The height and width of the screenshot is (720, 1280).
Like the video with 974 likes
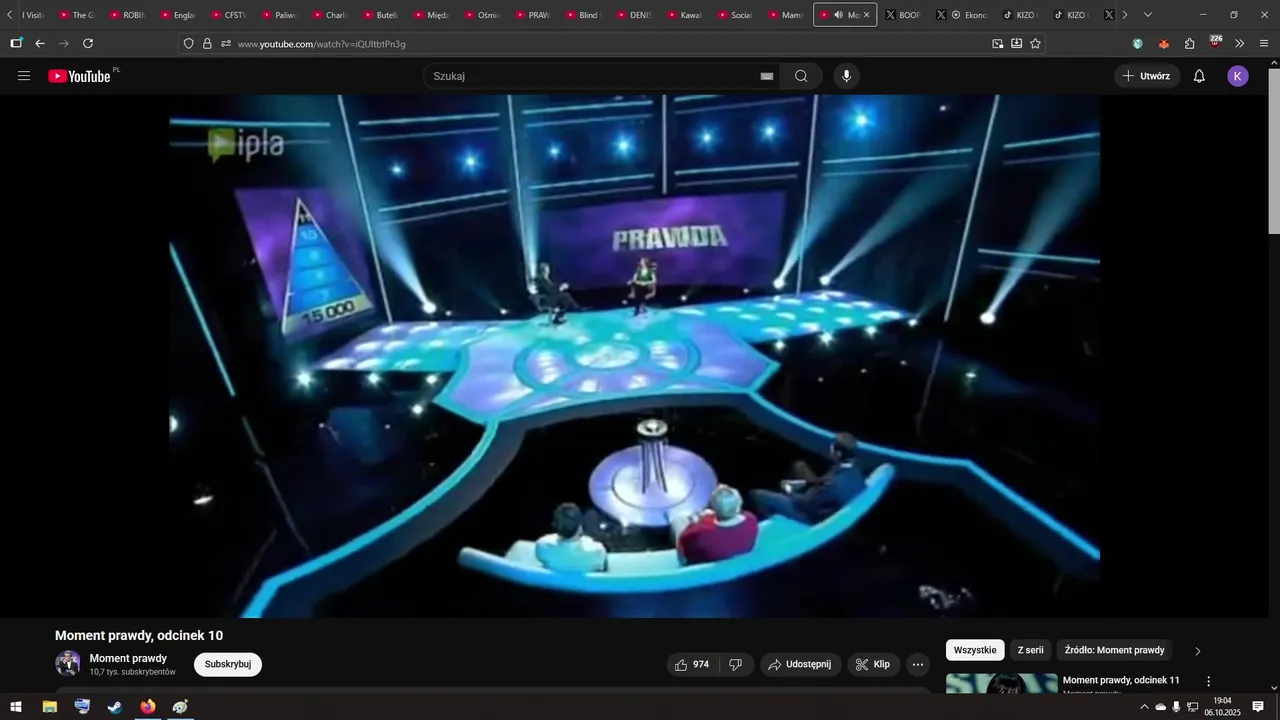(692, 664)
